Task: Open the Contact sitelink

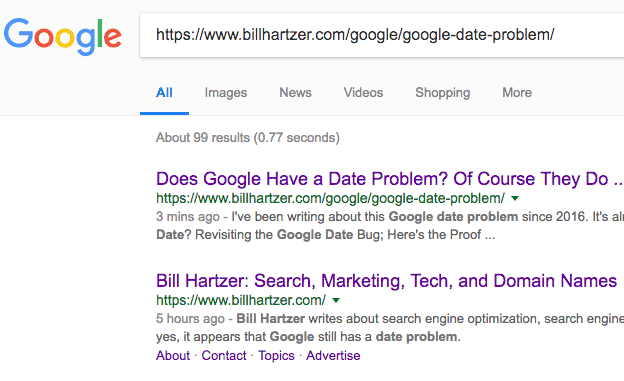Action: tap(224, 356)
